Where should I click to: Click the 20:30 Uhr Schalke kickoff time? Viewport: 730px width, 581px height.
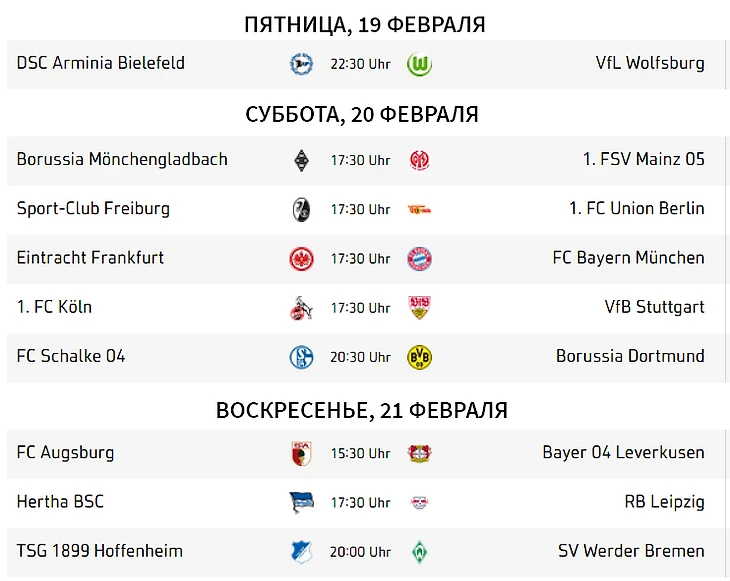360,357
